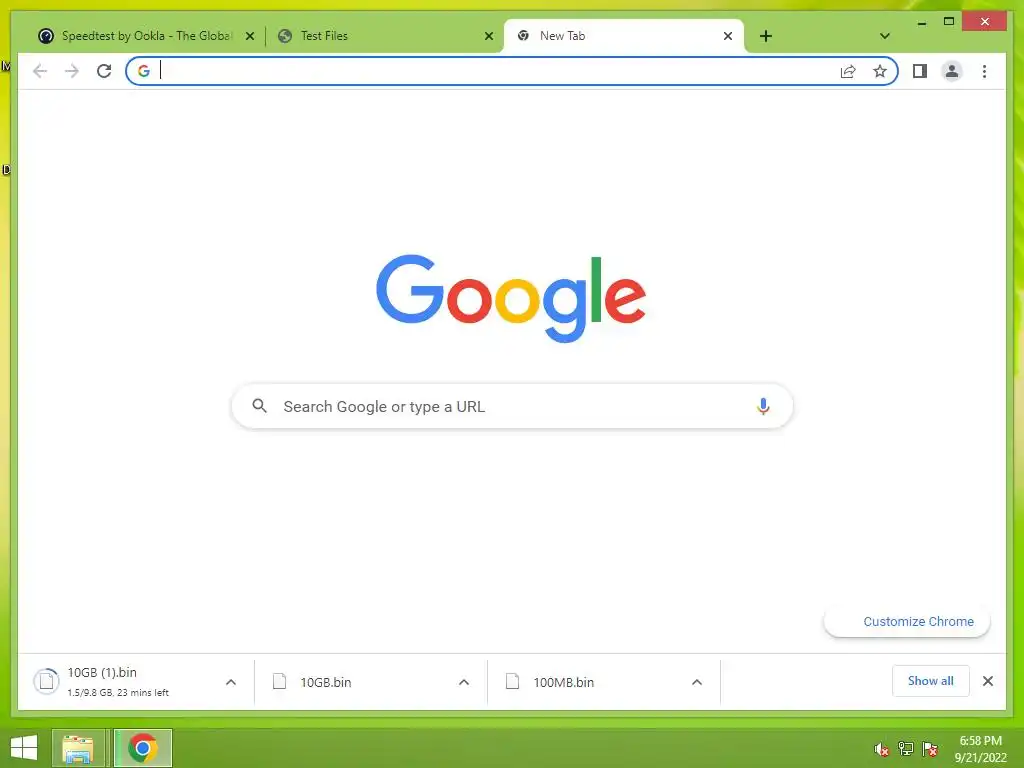Switch to the Test Files tab
This screenshot has width=1024, height=768.
click(x=385, y=36)
